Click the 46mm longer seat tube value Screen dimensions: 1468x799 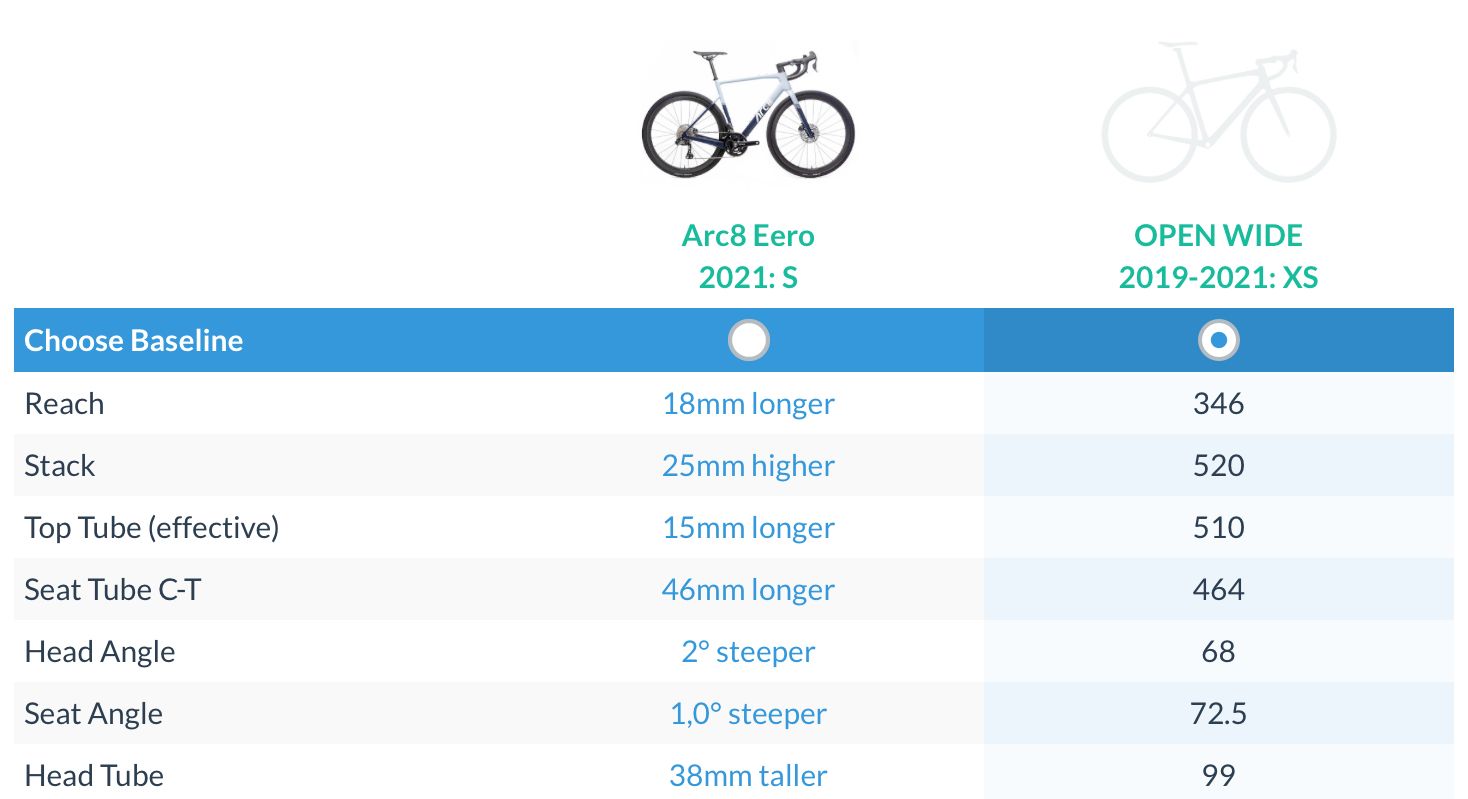tap(748, 590)
